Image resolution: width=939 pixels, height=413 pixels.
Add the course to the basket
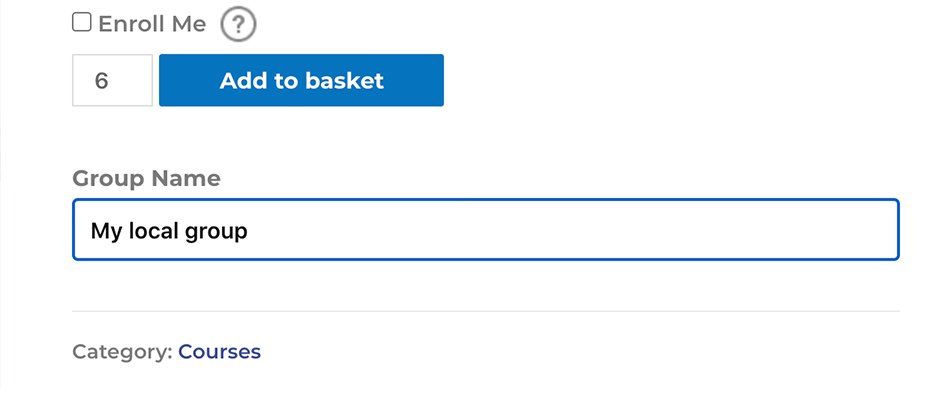pyautogui.click(x=301, y=81)
